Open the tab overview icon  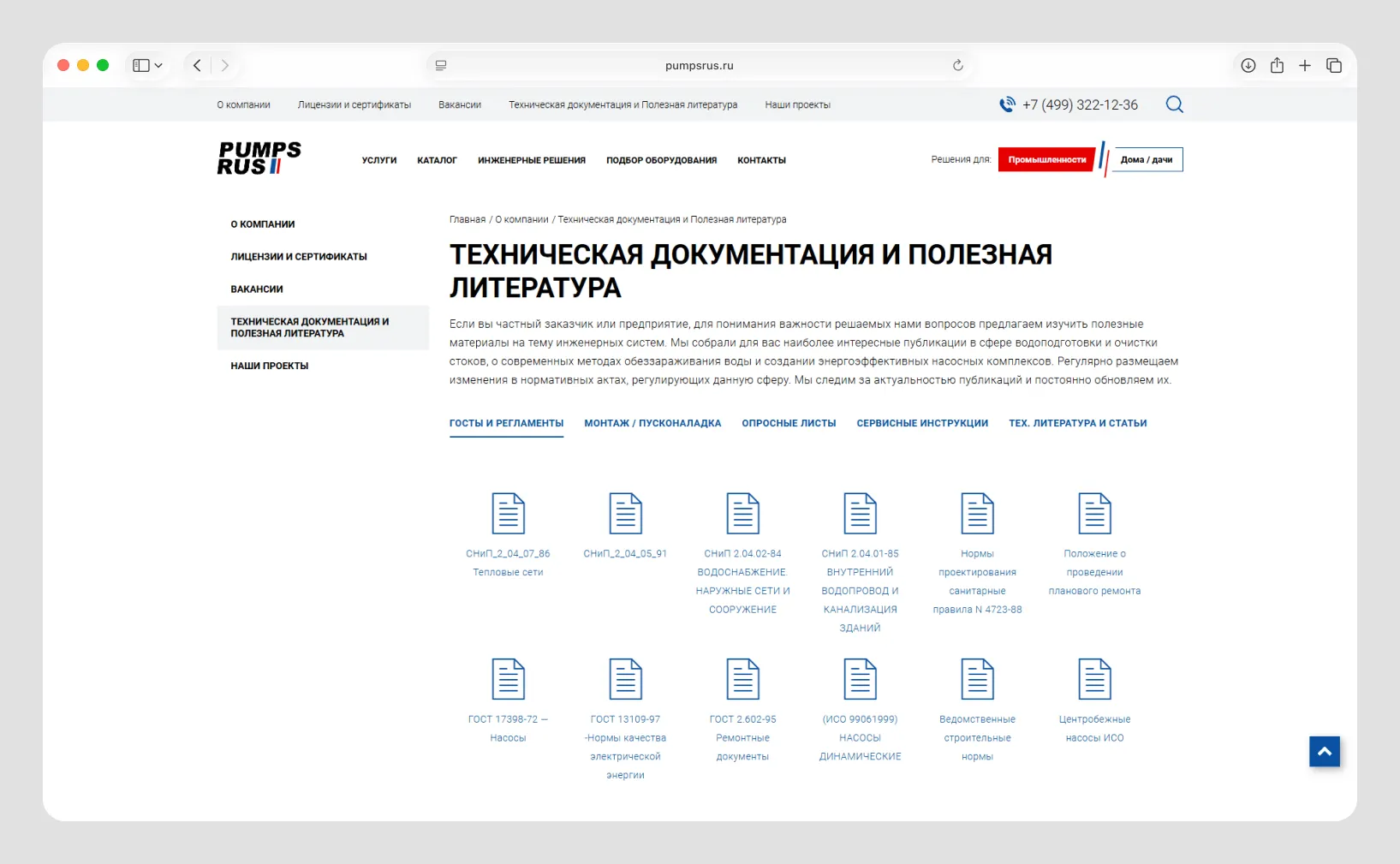(x=1334, y=65)
